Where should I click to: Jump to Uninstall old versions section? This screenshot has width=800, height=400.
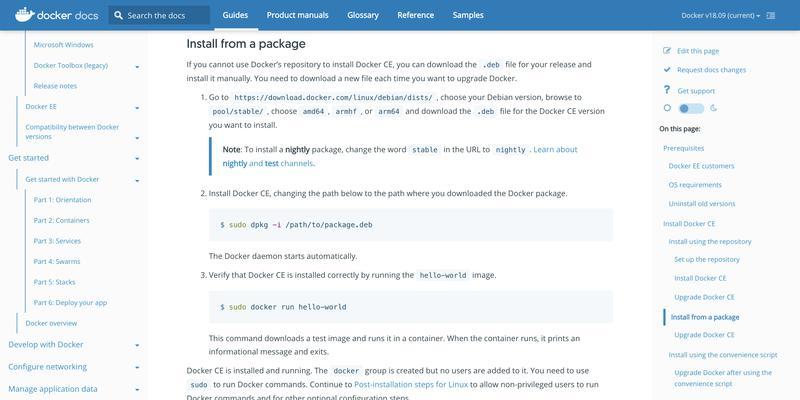click(x=702, y=204)
